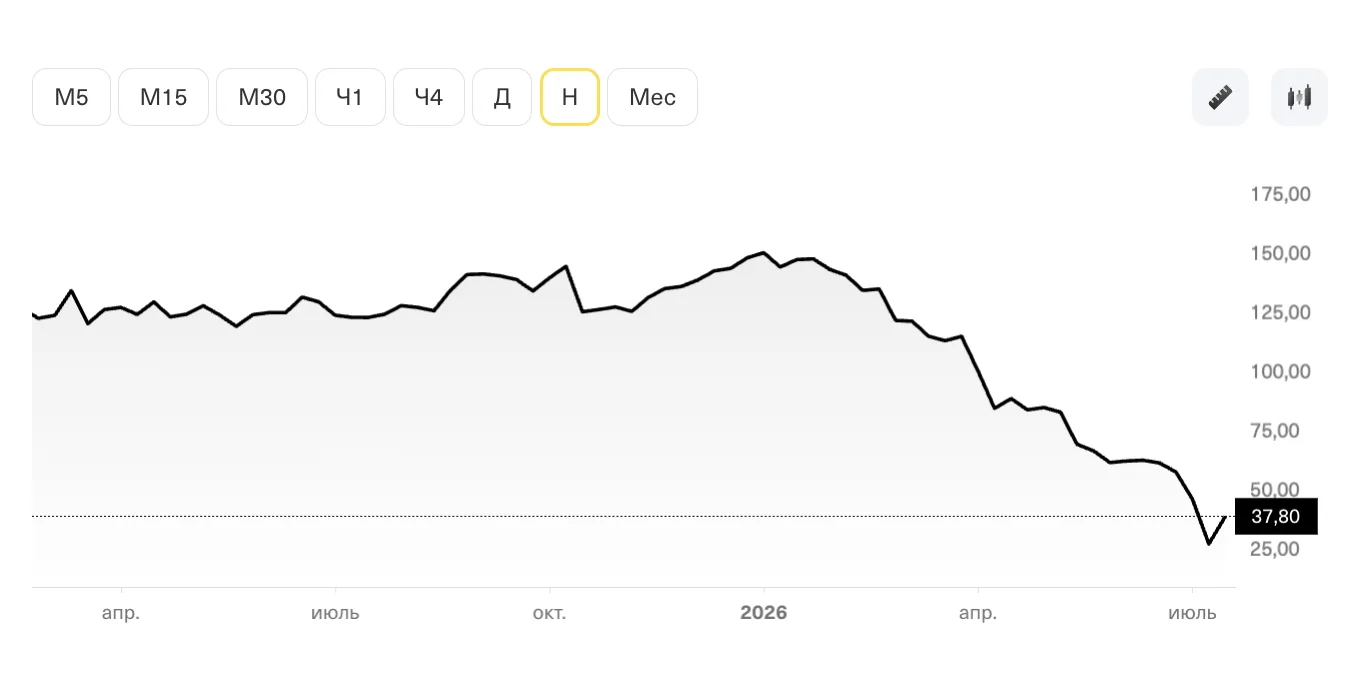Switch to М30 interval

pyautogui.click(x=262, y=97)
